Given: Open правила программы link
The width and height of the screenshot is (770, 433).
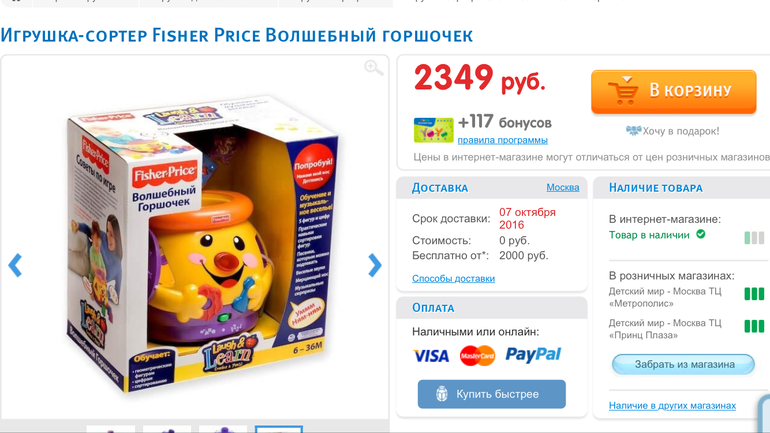Looking at the screenshot, I should [502, 140].
